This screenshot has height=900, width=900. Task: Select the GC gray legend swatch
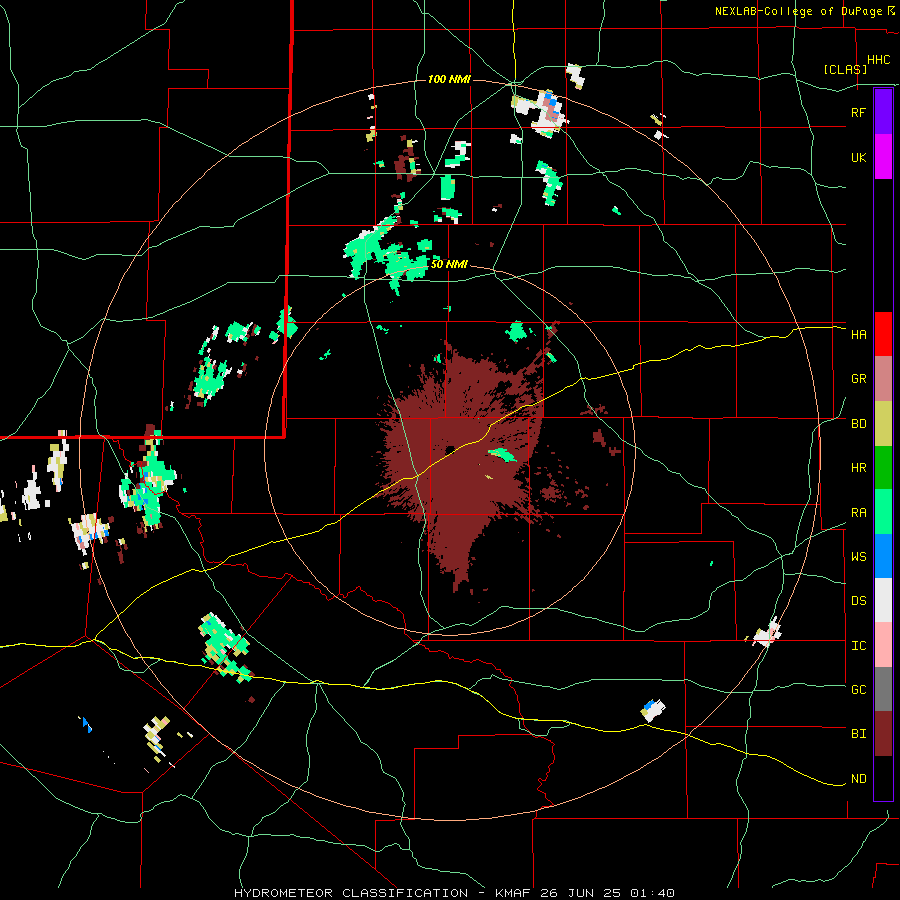883,689
